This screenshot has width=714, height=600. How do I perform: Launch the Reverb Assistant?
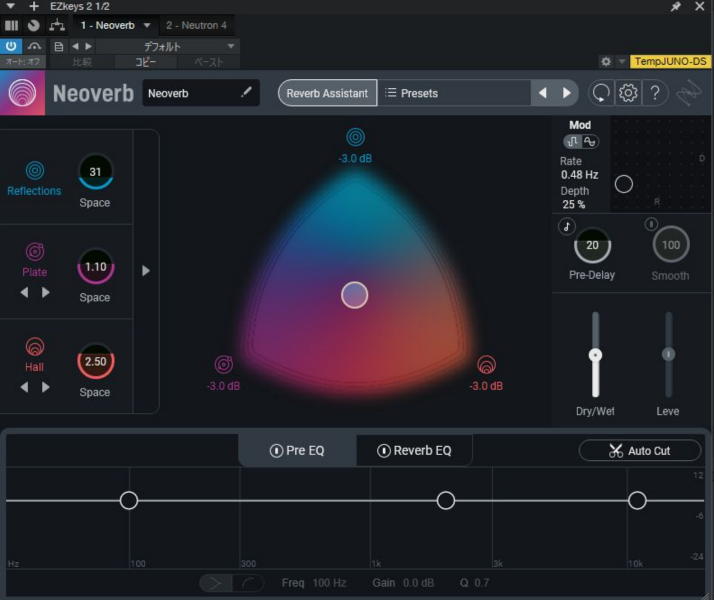tap(327, 93)
